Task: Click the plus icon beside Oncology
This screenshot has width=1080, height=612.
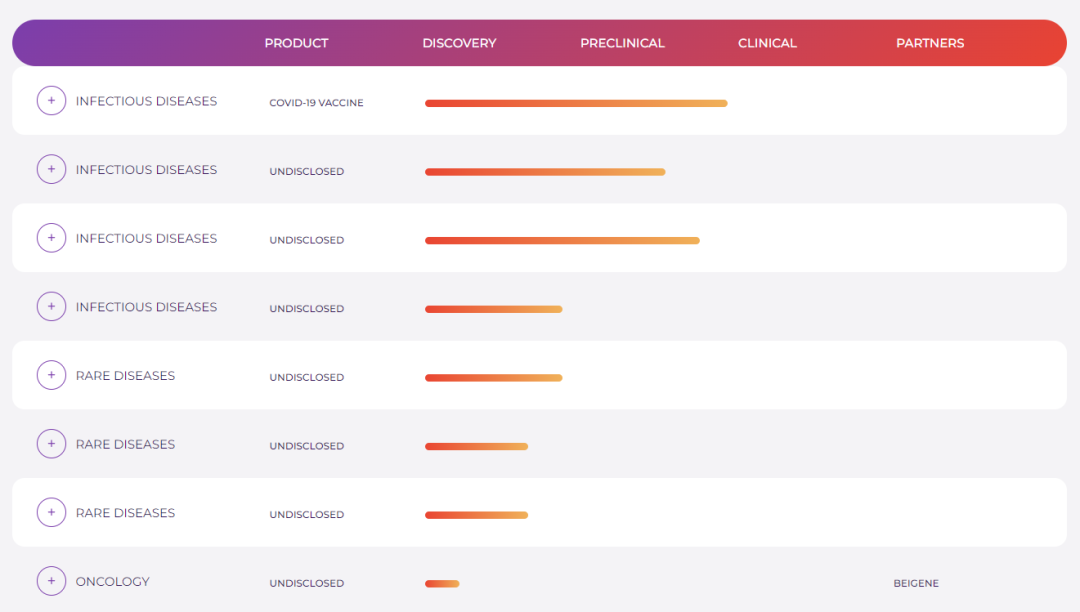Action: [x=51, y=581]
